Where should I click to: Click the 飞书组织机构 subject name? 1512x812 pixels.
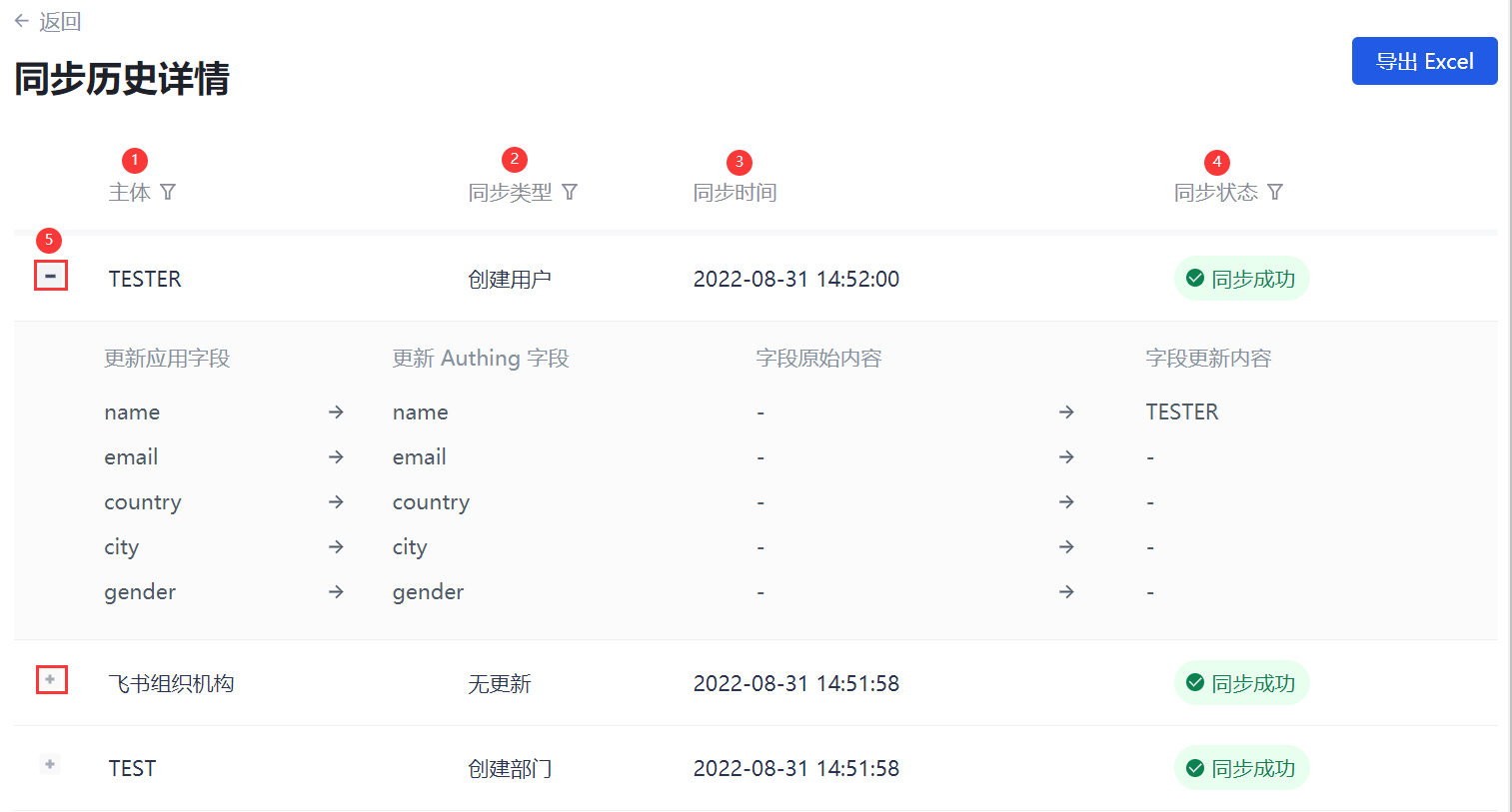pos(171,683)
